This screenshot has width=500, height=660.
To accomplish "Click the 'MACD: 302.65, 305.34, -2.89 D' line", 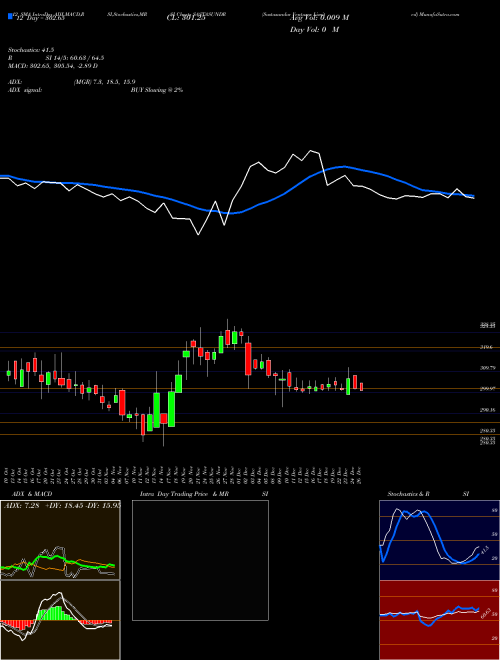I will click(x=53, y=66).
